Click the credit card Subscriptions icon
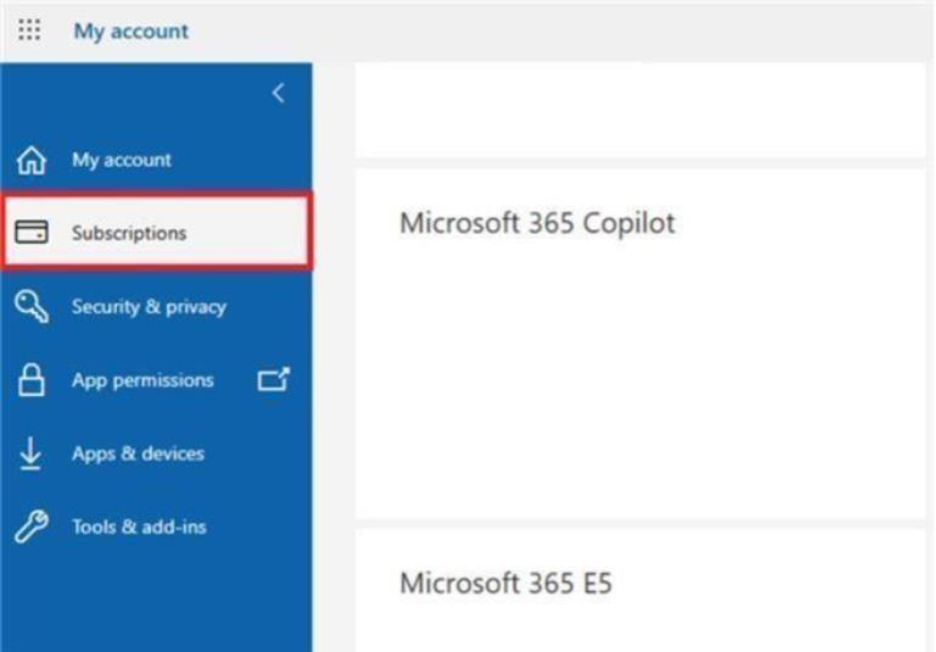This screenshot has height=652, width=936. tap(31, 232)
